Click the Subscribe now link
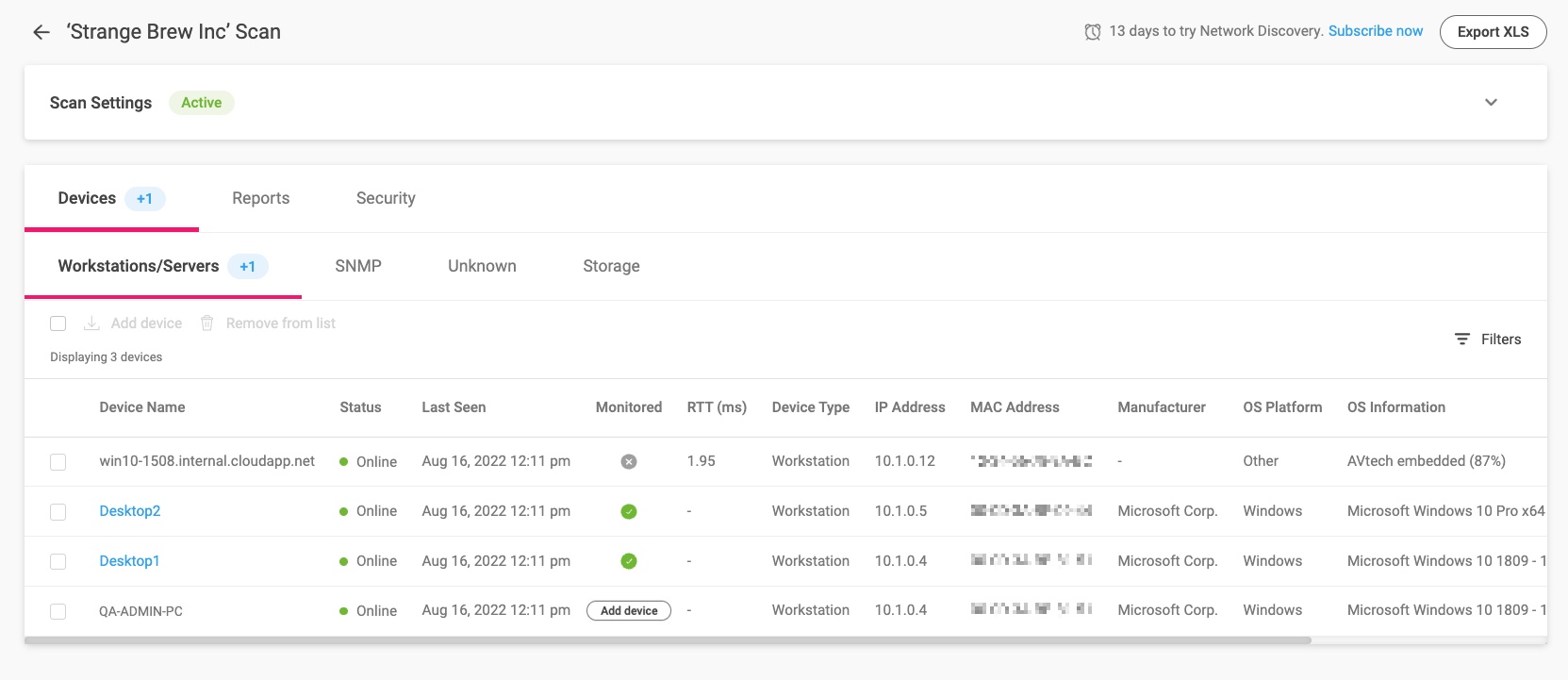1568x680 pixels. point(1376,31)
